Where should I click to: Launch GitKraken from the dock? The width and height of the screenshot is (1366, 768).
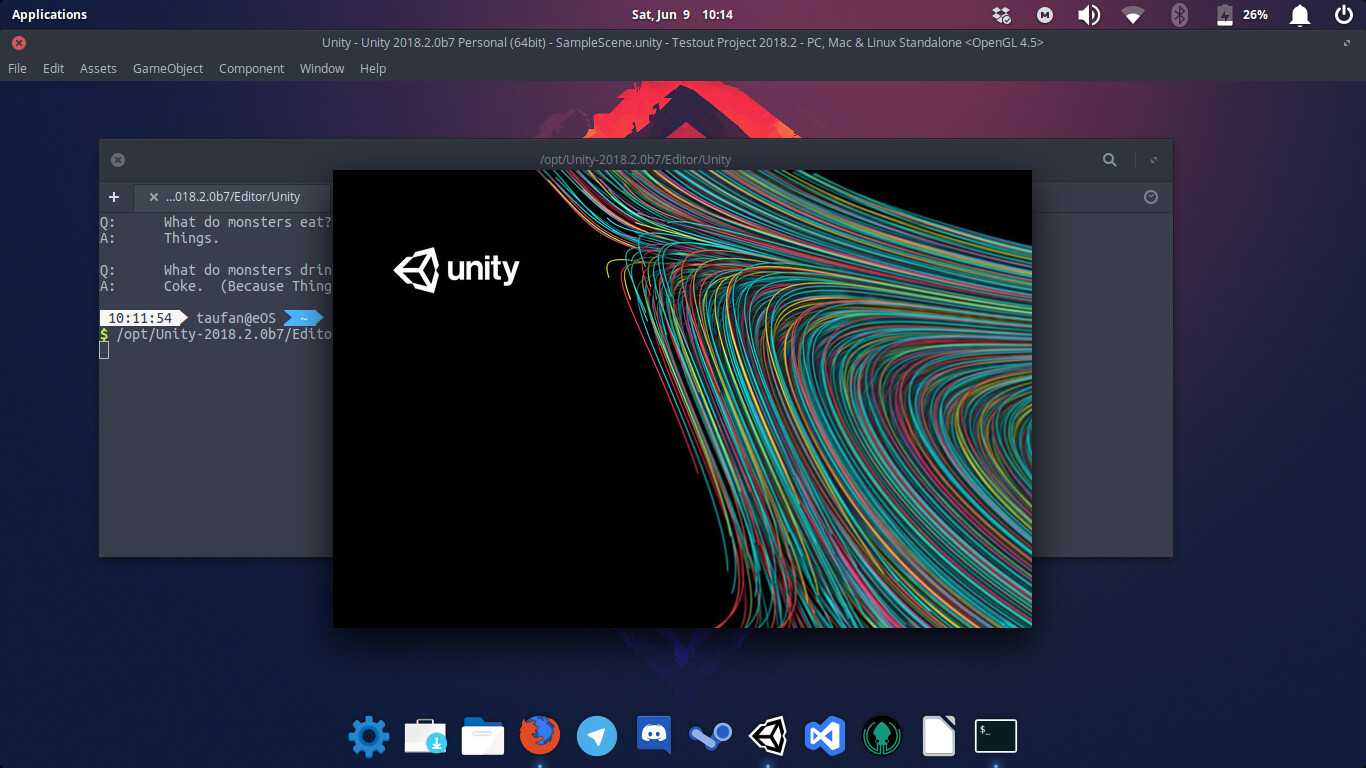[x=882, y=736]
